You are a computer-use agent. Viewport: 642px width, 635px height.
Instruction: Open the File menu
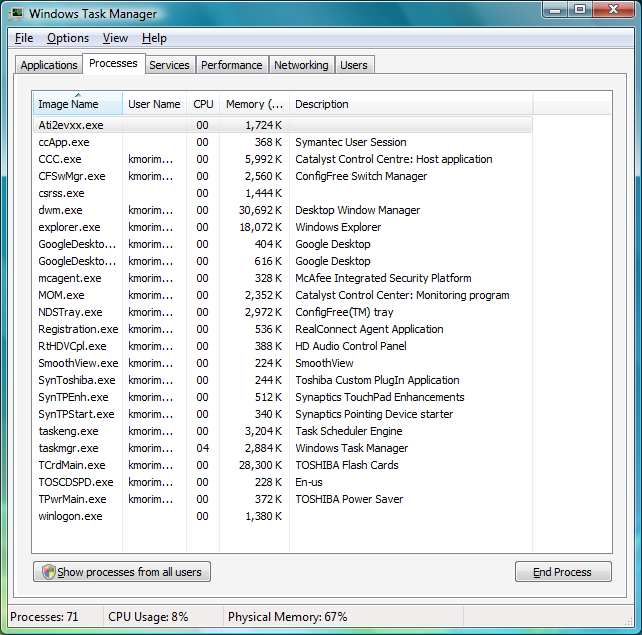24,38
